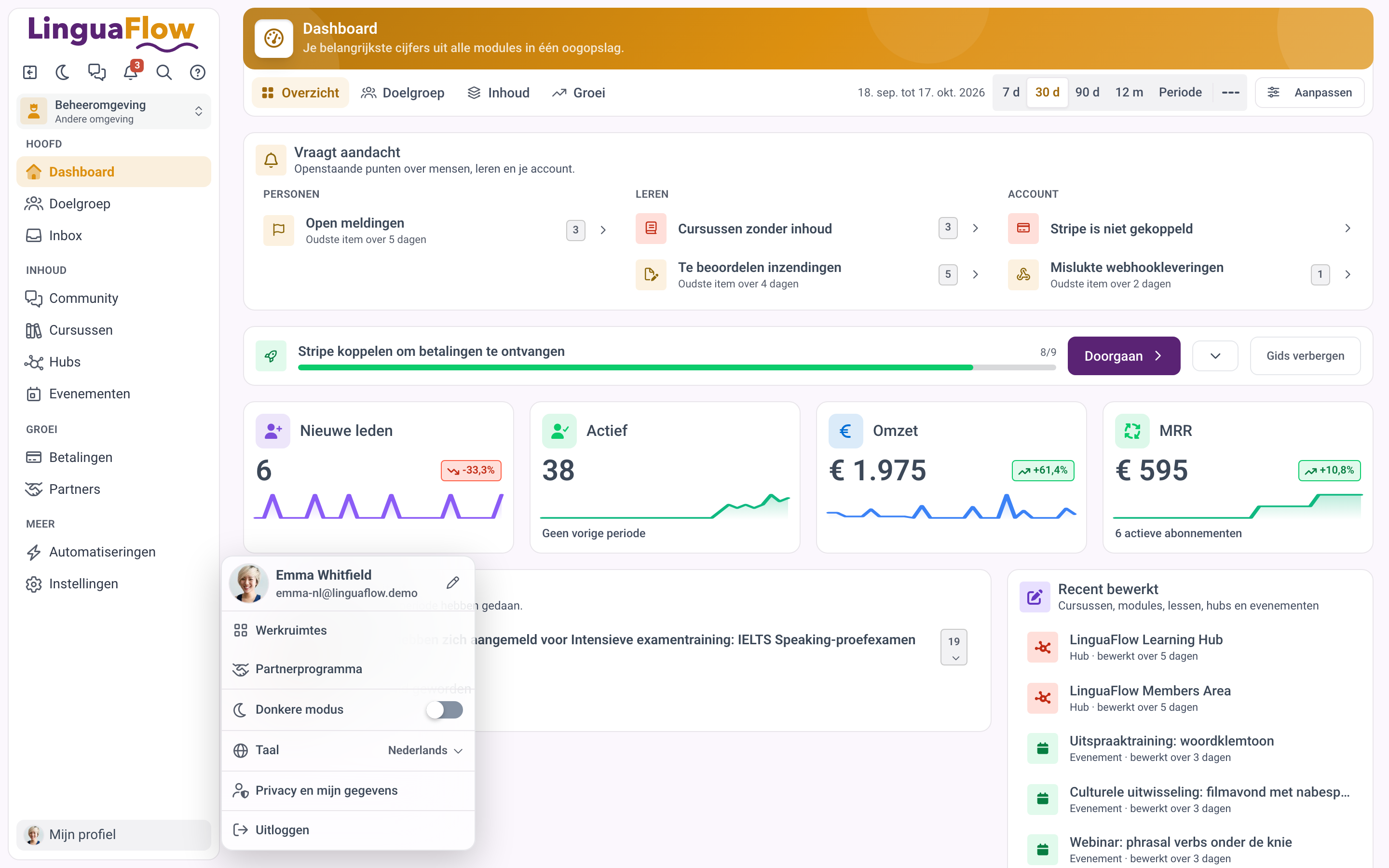Open the chat messages icon
Screen dimensions: 1389x868
point(96,72)
